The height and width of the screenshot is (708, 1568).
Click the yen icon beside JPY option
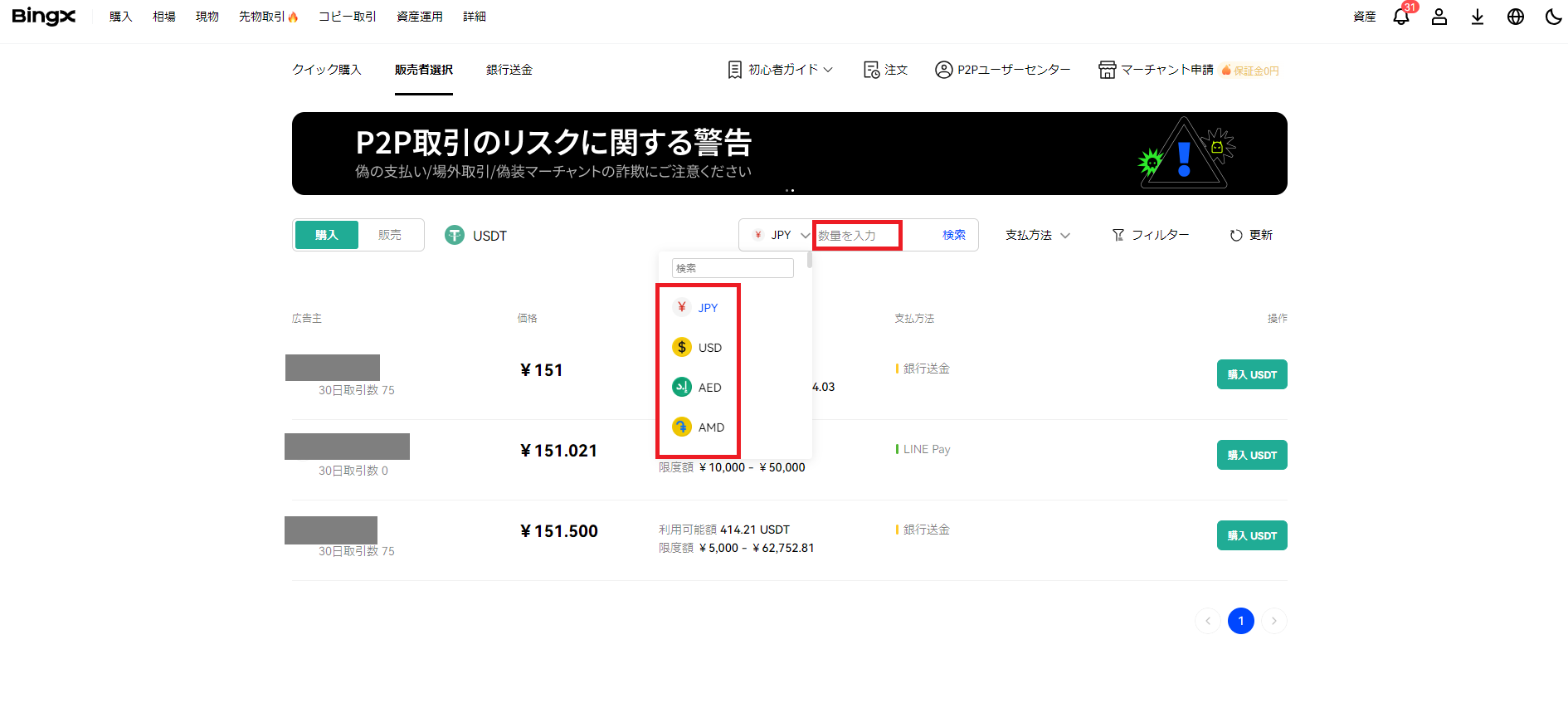click(x=682, y=308)
